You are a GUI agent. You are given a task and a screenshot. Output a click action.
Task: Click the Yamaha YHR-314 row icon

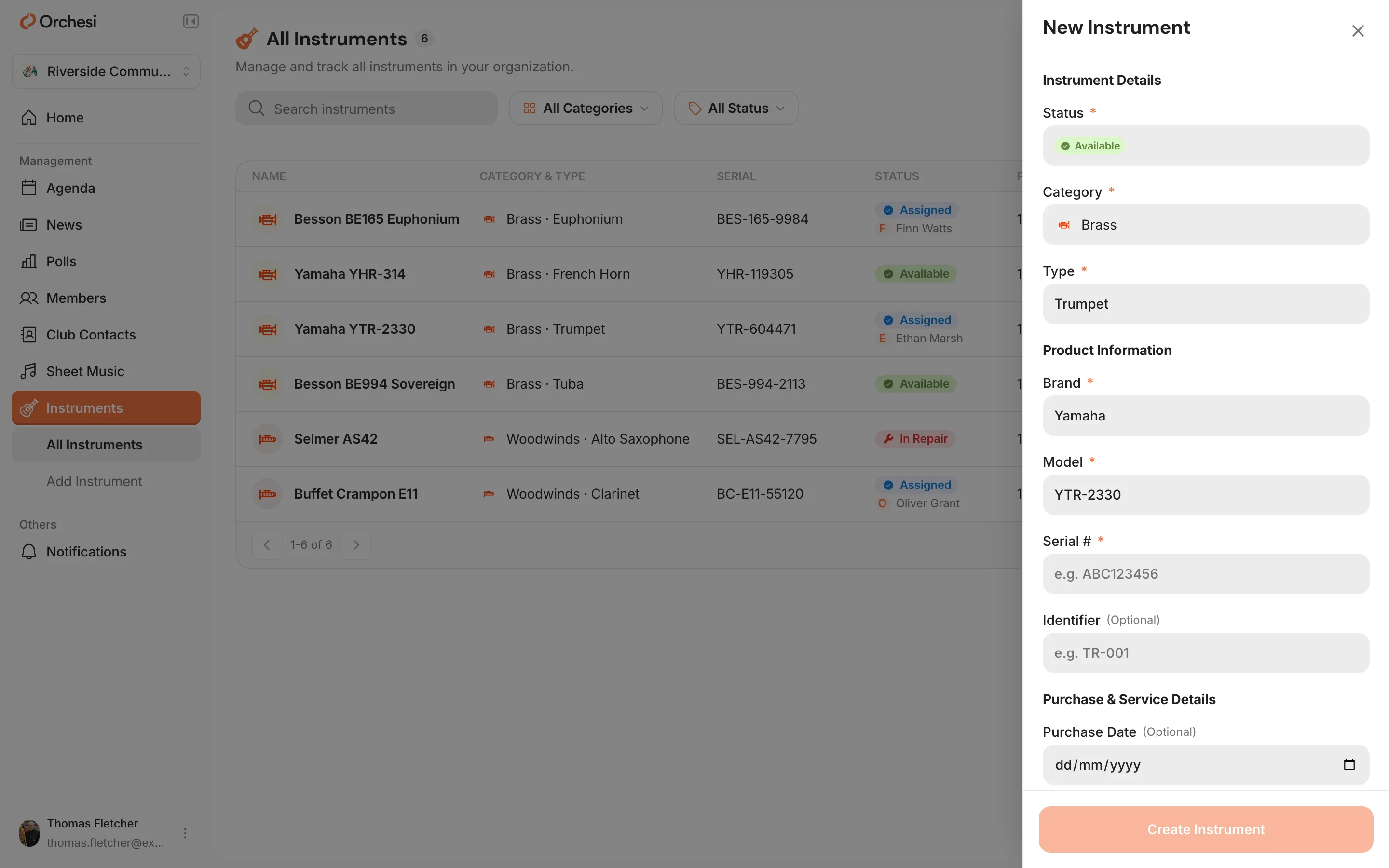click(x=268, y=274)
